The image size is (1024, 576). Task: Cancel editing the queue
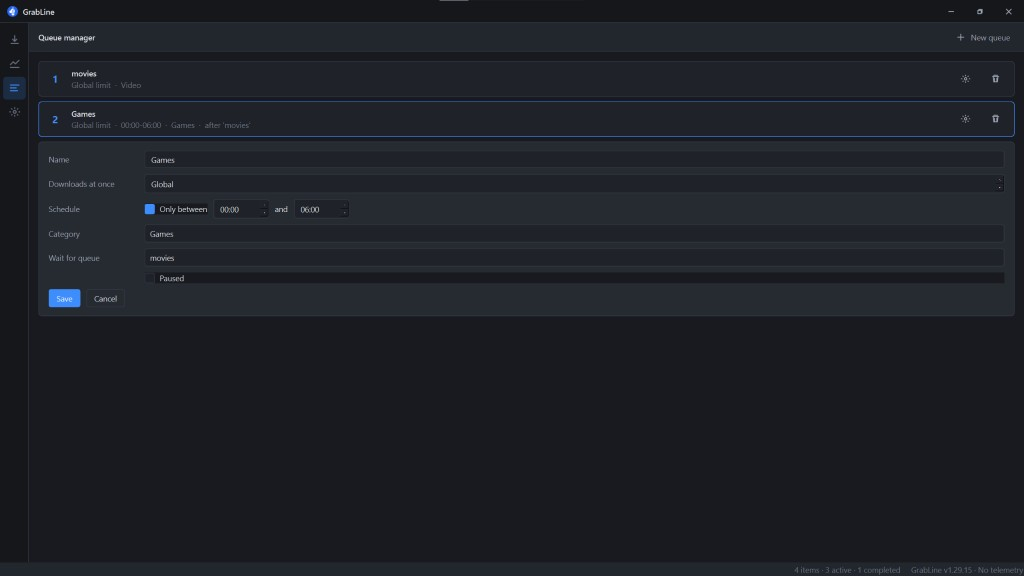pyautogui.click(x=105, y=298)
